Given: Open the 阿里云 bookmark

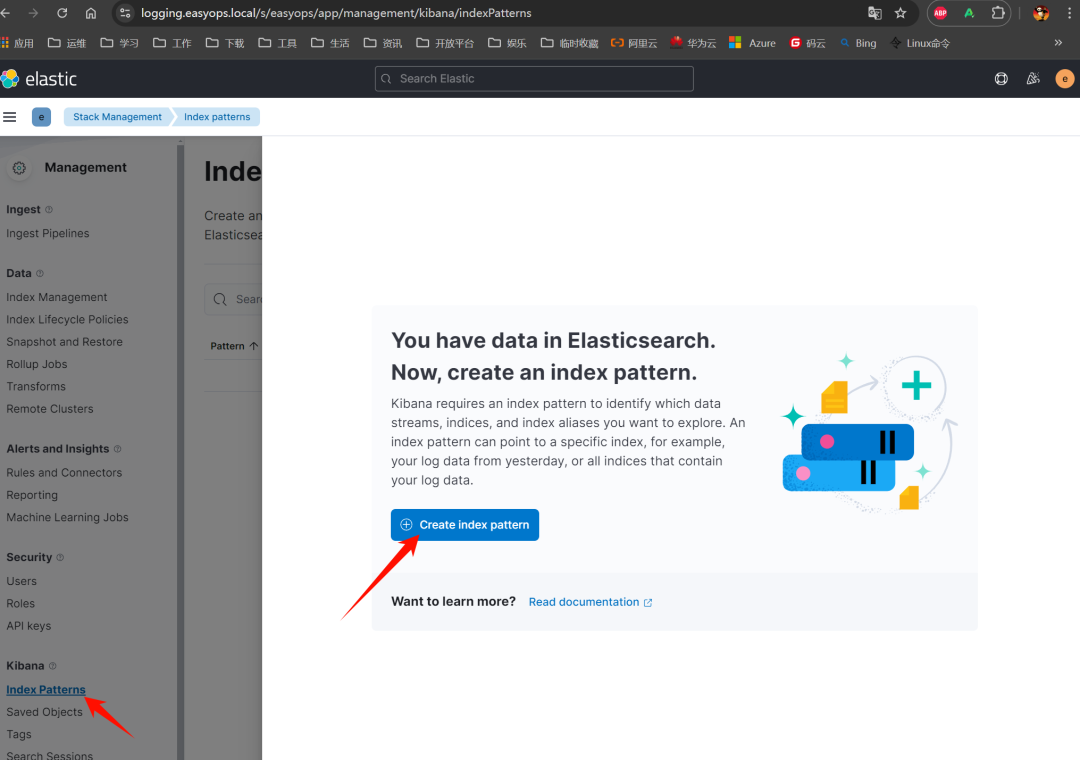Looking at the screenshot, I should [634, 43].
